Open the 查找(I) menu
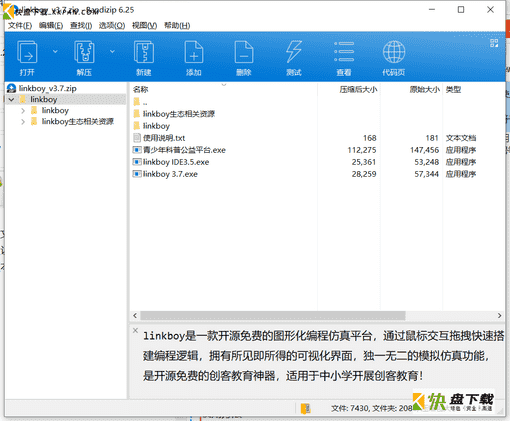Image resolution: width=510 pixels, height=421 pixels. [81, 25]
